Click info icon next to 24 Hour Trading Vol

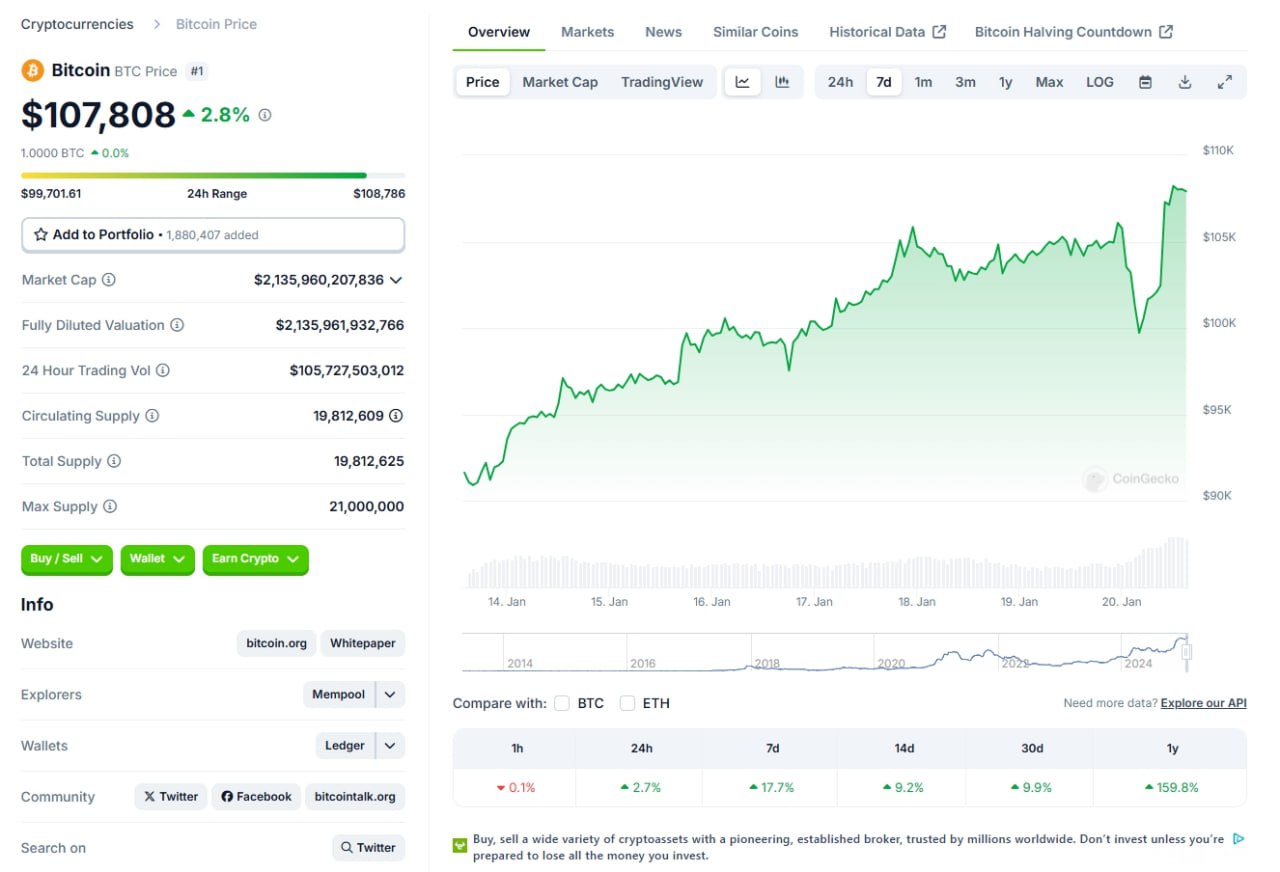(x=163, y=370)
